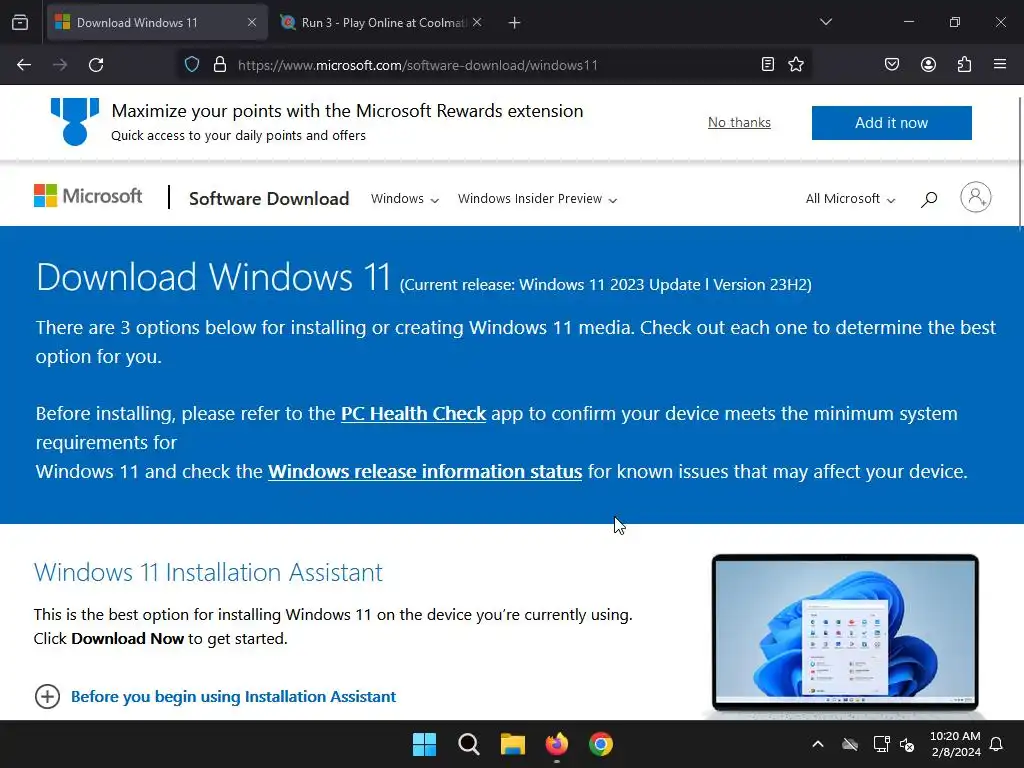Click the Microsoft Rewards medal icon
The image size is (1024, 768).
click(x=75, y=121)
